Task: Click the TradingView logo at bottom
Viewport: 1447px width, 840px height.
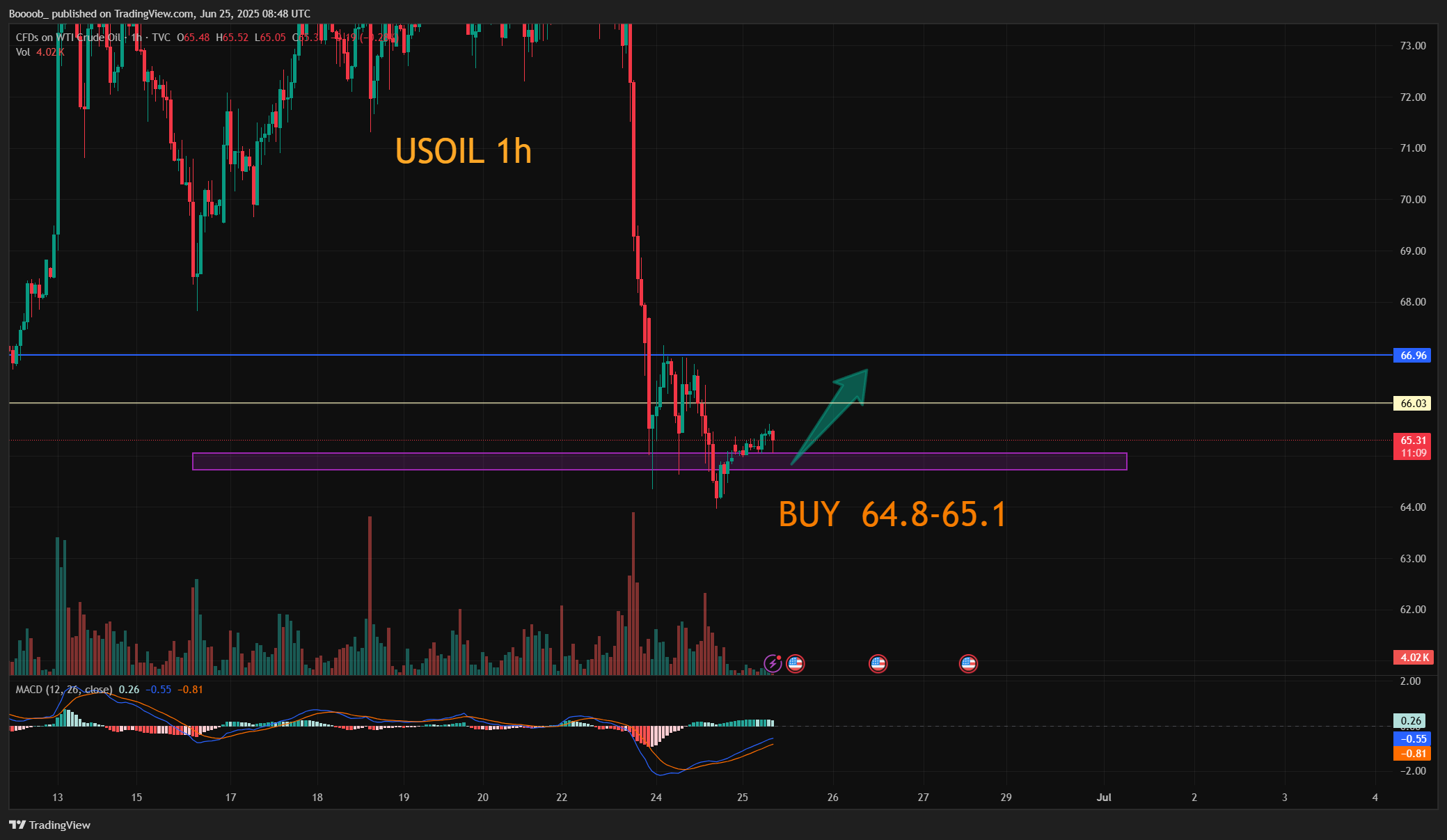Action: 49,825
